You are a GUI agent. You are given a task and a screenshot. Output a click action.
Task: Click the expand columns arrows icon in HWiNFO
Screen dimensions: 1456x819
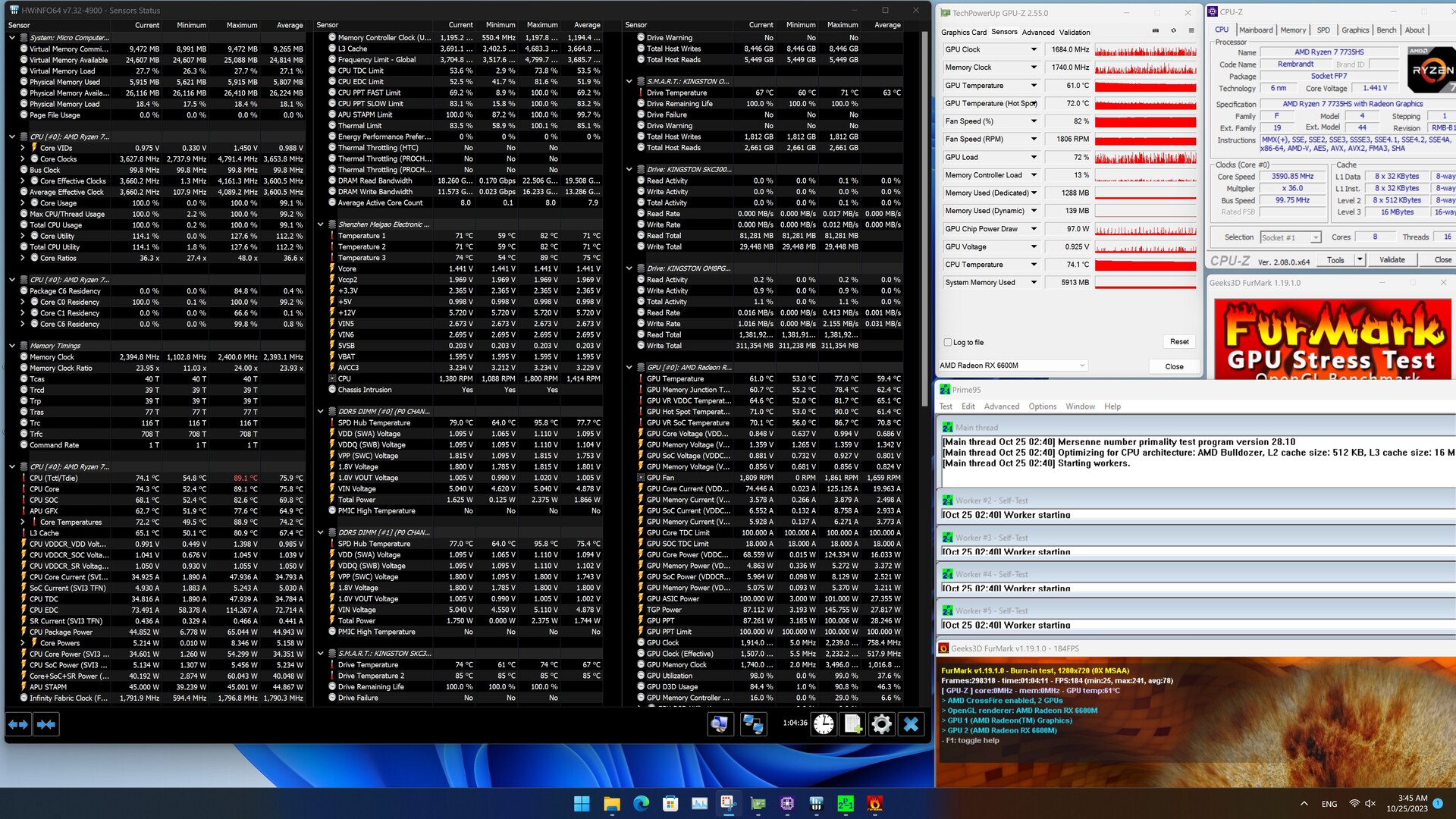pyautogui.click(x=18, y=725)
